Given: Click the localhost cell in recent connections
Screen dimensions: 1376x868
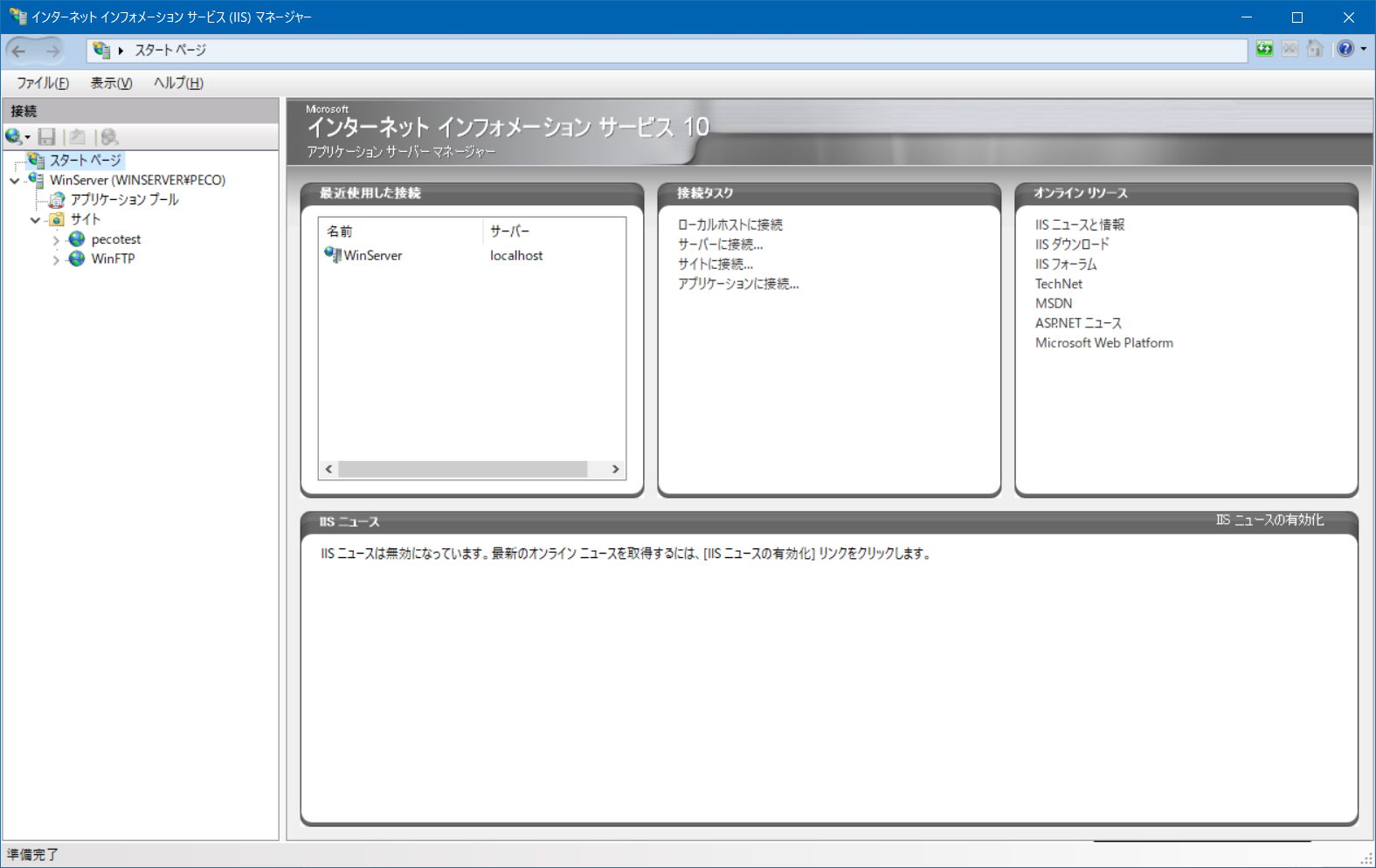Looking at the screenshot, I should (516, 255).
